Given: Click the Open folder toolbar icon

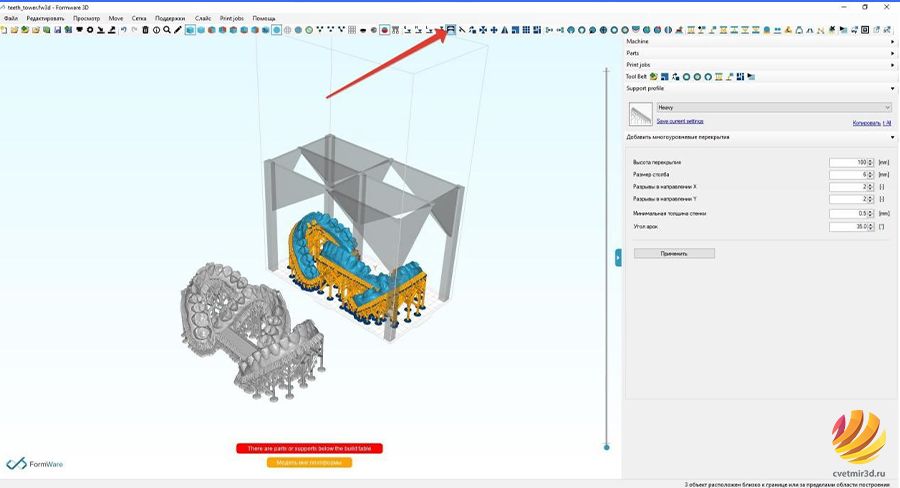Looking at the screenshot, I should click(x=14, y=30).
